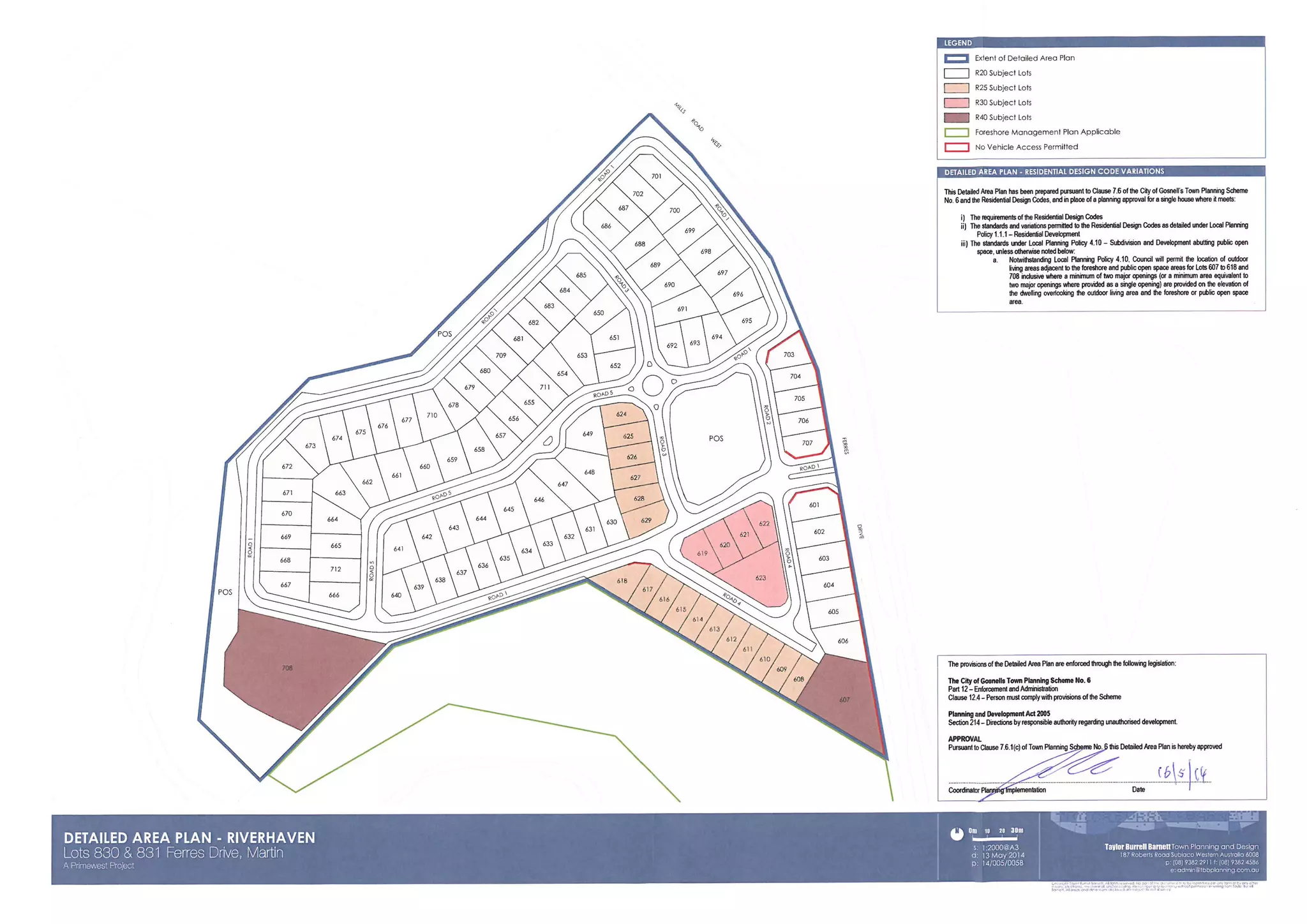The height and width of the screenshot is (924, 1307).
Task: Click the roundabout circle at the Road 5 junction
Action: point(652,385)
